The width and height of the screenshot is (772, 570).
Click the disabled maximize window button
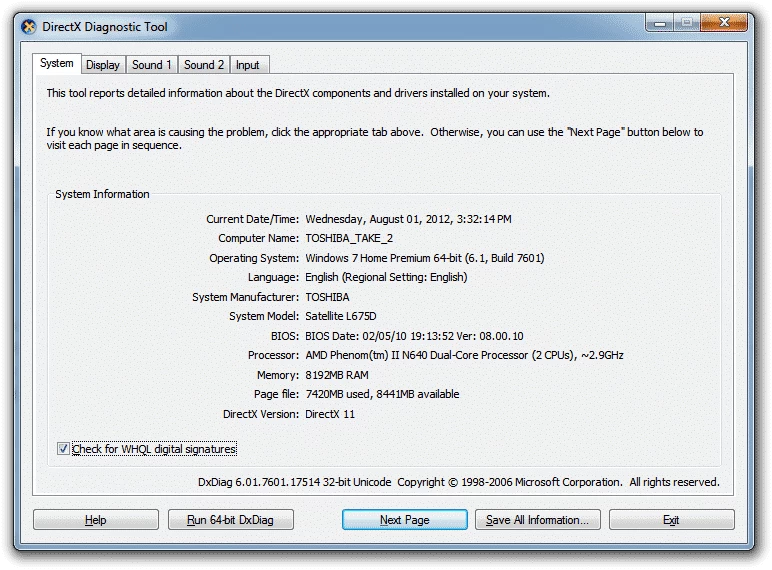686,22
